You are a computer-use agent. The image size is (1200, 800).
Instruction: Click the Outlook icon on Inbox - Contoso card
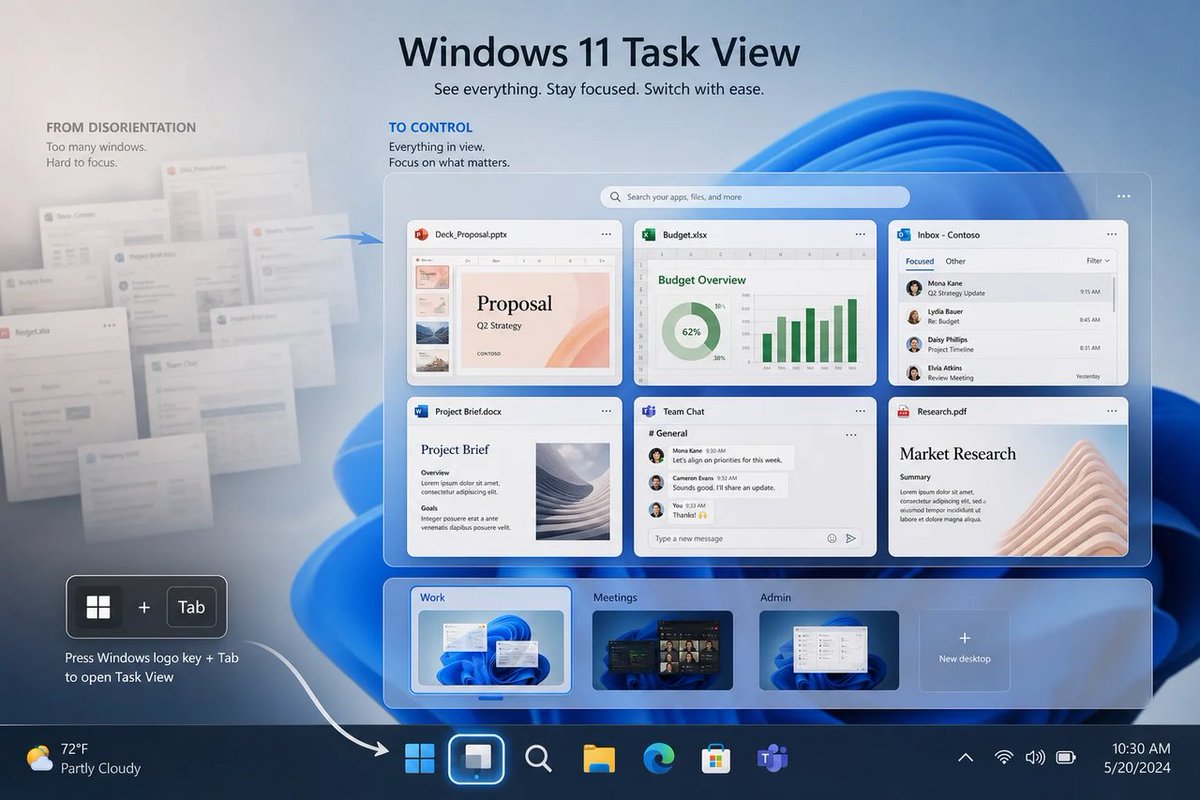(x=904, y=235)
